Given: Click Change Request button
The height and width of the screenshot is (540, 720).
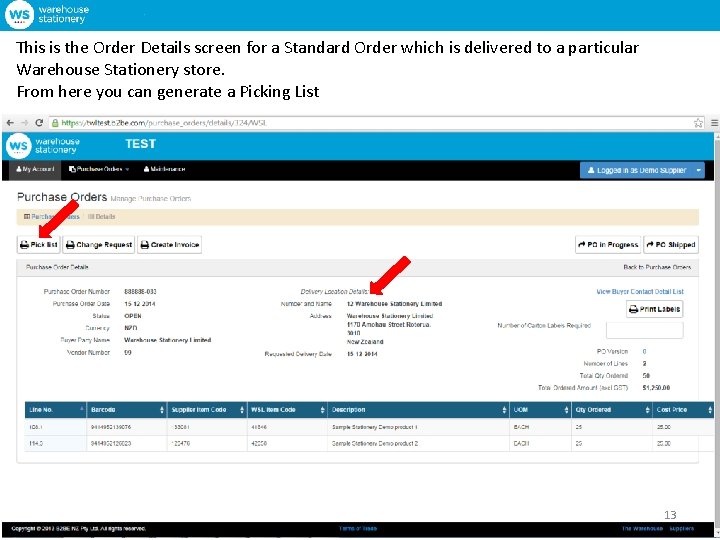Looking at the screenshot, I should pyautogui.click(x=99, y=245).
